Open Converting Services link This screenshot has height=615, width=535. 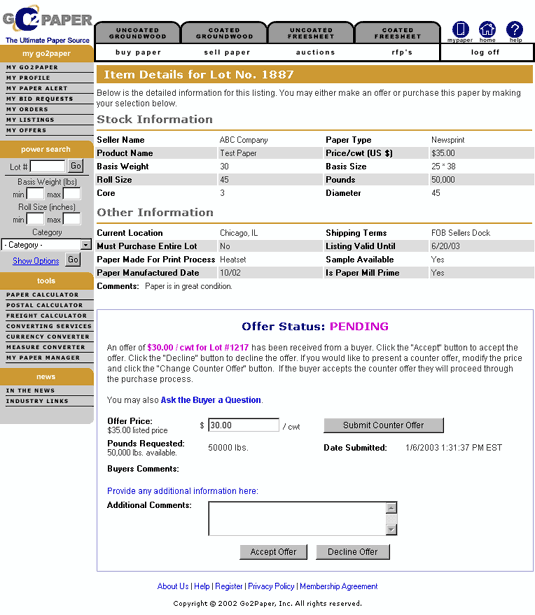pos(49,326)
